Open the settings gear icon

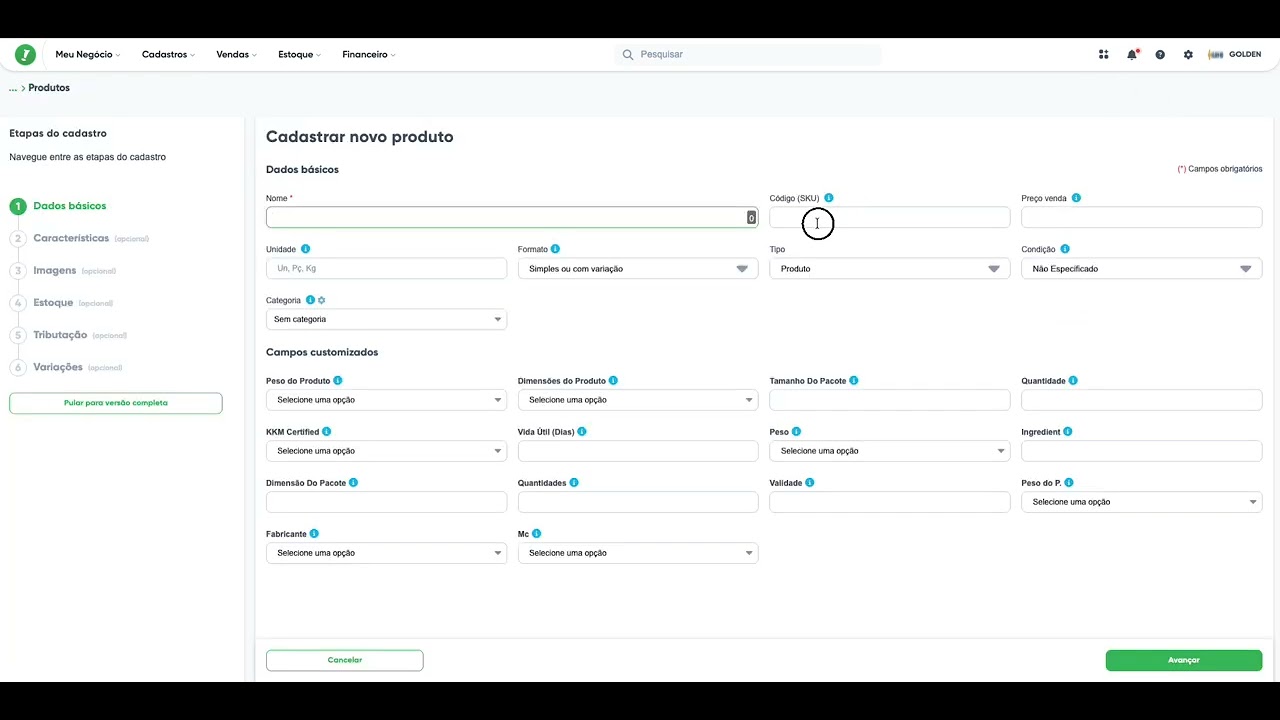[x=1188, y=55]
